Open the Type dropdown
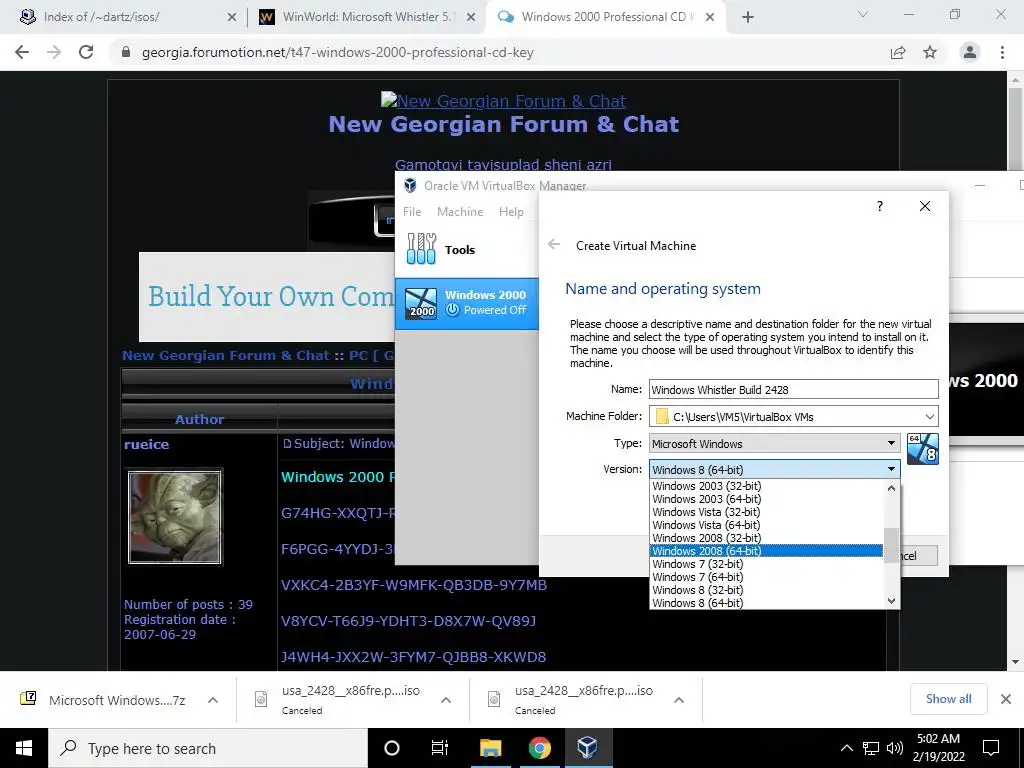Screen dimensions: 1024x768 [x=775, y=443]
